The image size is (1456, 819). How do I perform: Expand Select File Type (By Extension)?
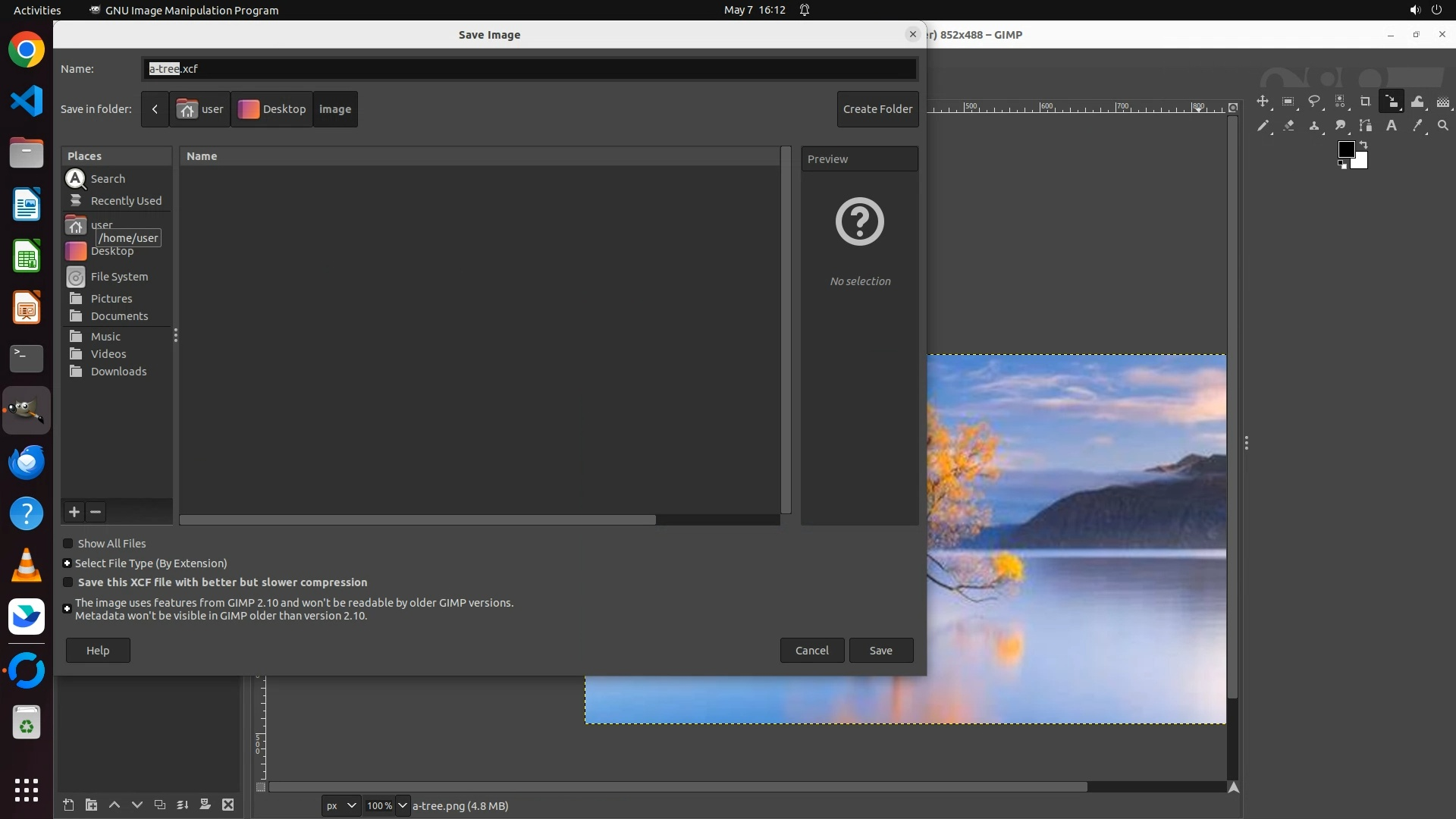tap(67, 563)
